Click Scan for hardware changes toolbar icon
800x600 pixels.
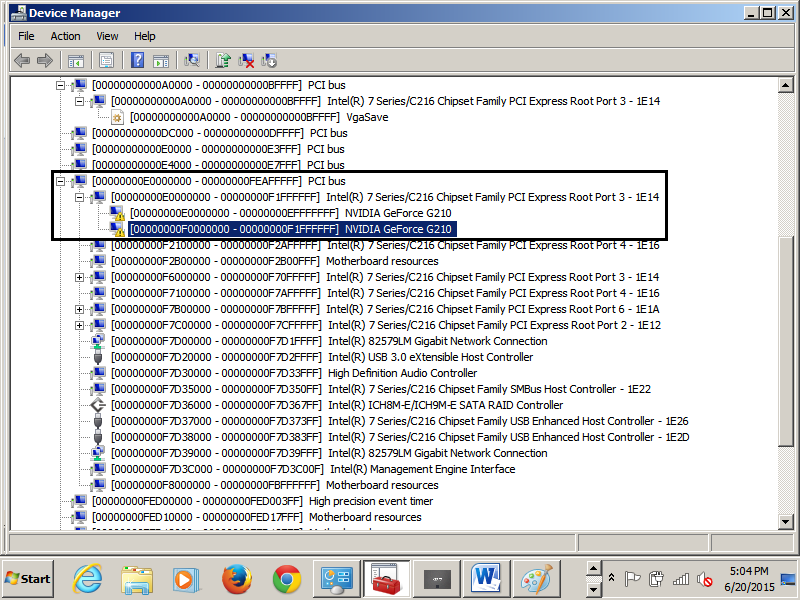tap(192, 61)
